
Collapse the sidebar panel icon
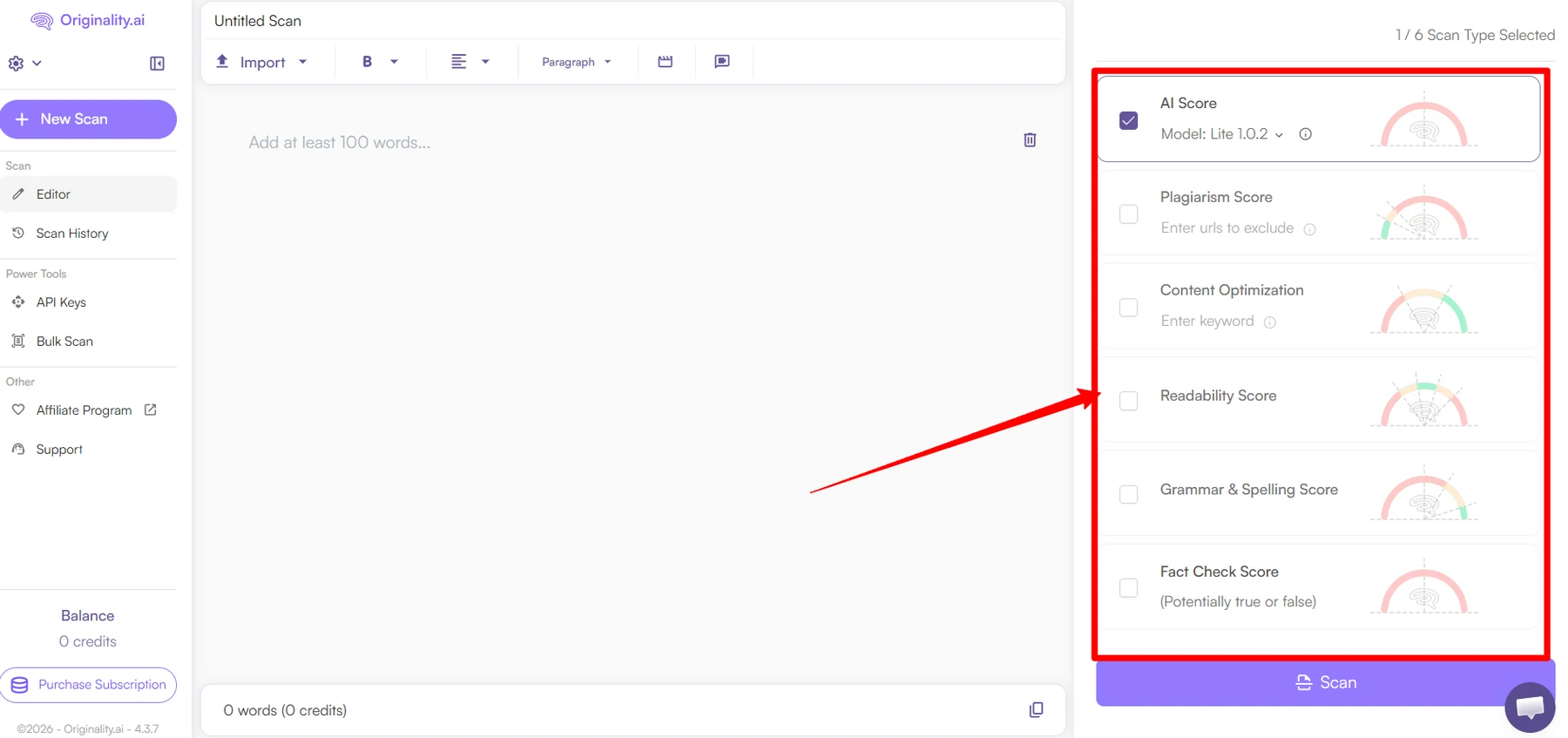coord(157,64)
